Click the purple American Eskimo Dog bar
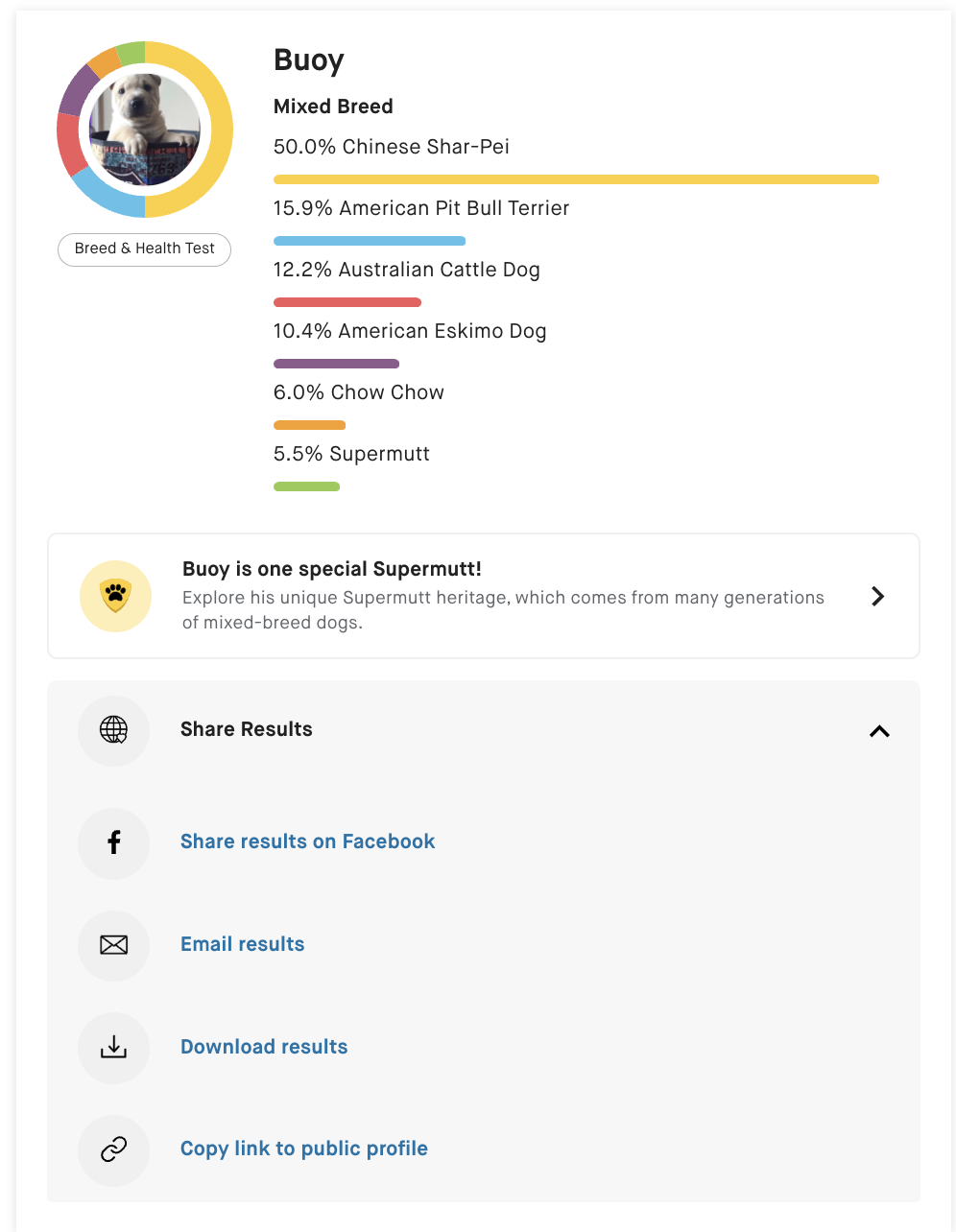The image size is (956, 1232). [x=336, y=364]
